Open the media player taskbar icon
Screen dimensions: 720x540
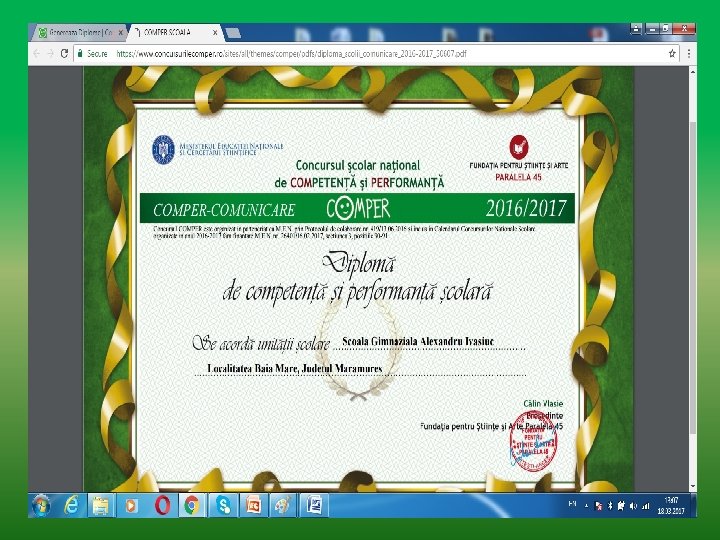pyautogui.click(x=131, y=506)
